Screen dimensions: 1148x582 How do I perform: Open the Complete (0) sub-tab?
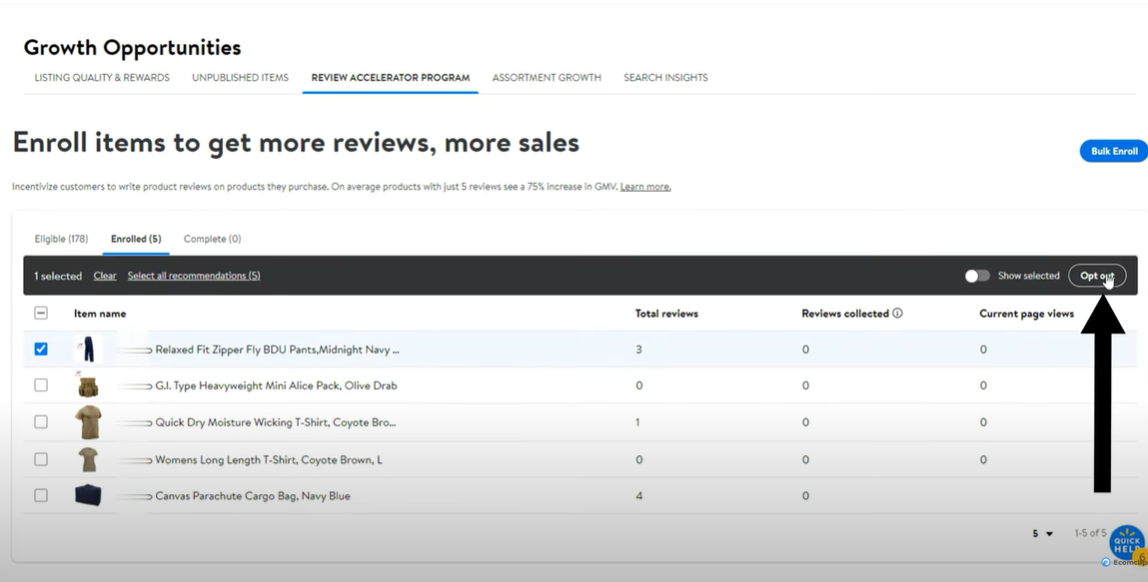coord(212,239)
